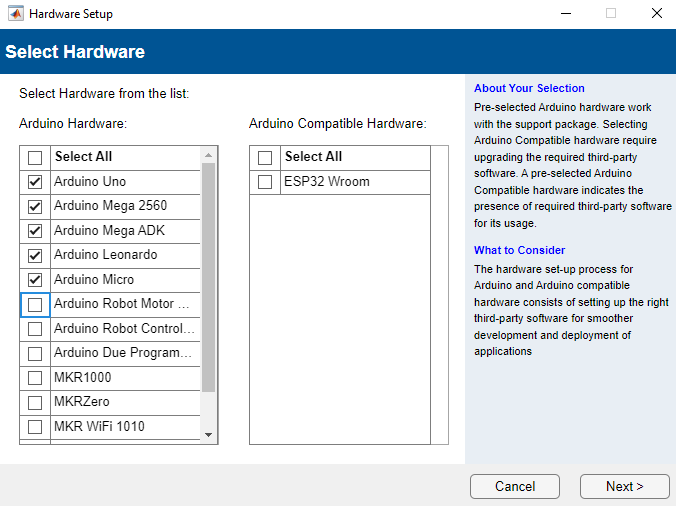
Task: Select the Arduino Robot Motor label
Action: tap(122, 304)
